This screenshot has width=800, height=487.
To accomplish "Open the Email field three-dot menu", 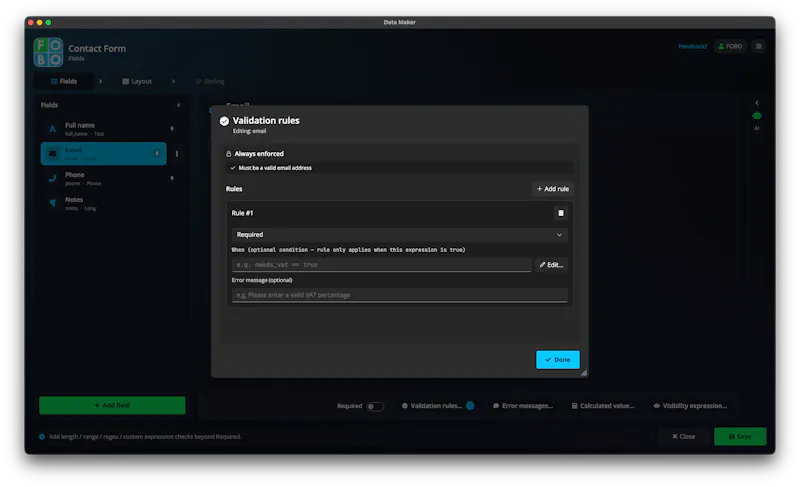I will 177,153.
